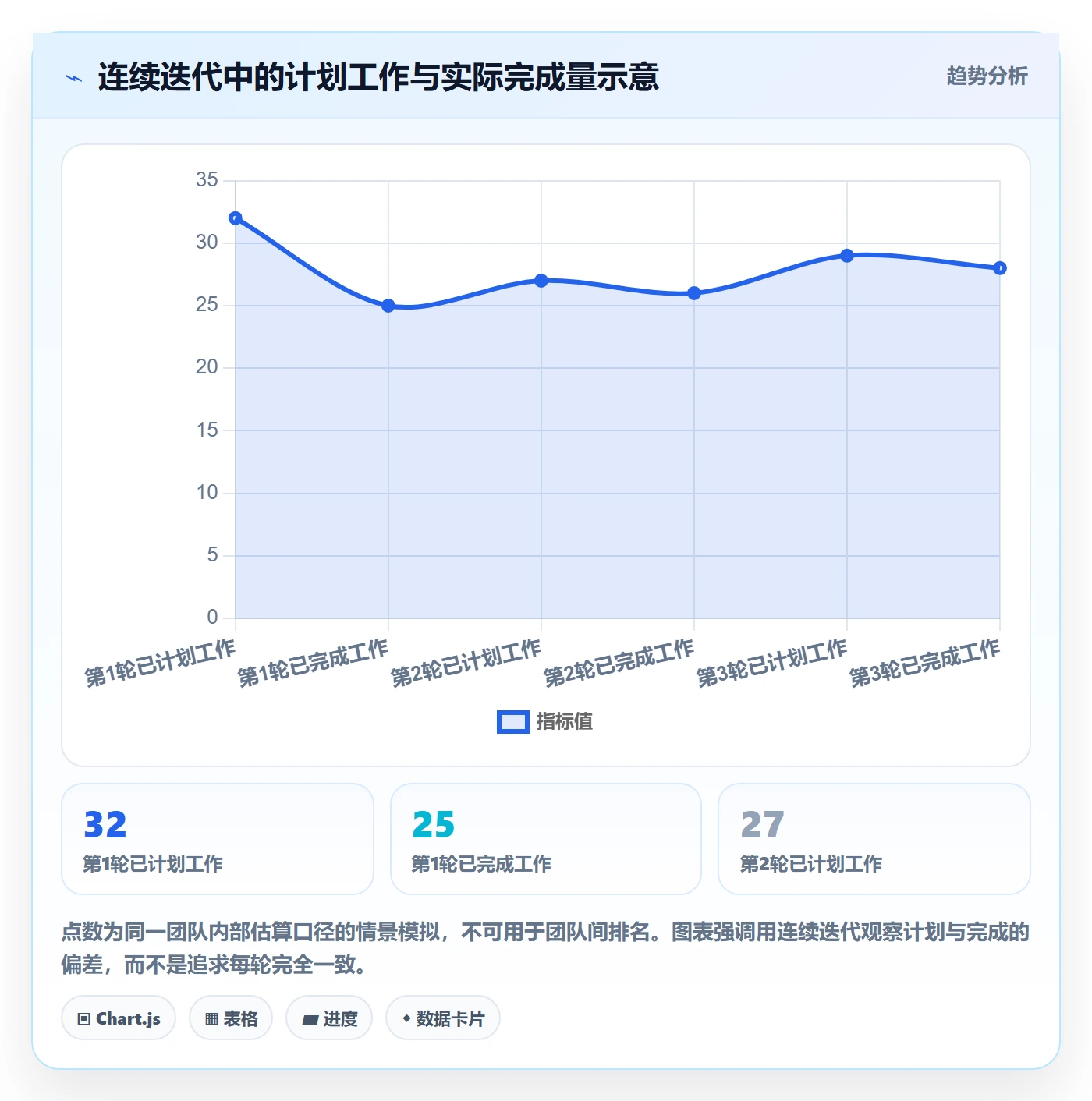Click the title 连续迭代中的计划工作与实际完成量示意
The width and height of the screenshot is (1092, 1101).
pyautogui.click(x=378, y=77)
